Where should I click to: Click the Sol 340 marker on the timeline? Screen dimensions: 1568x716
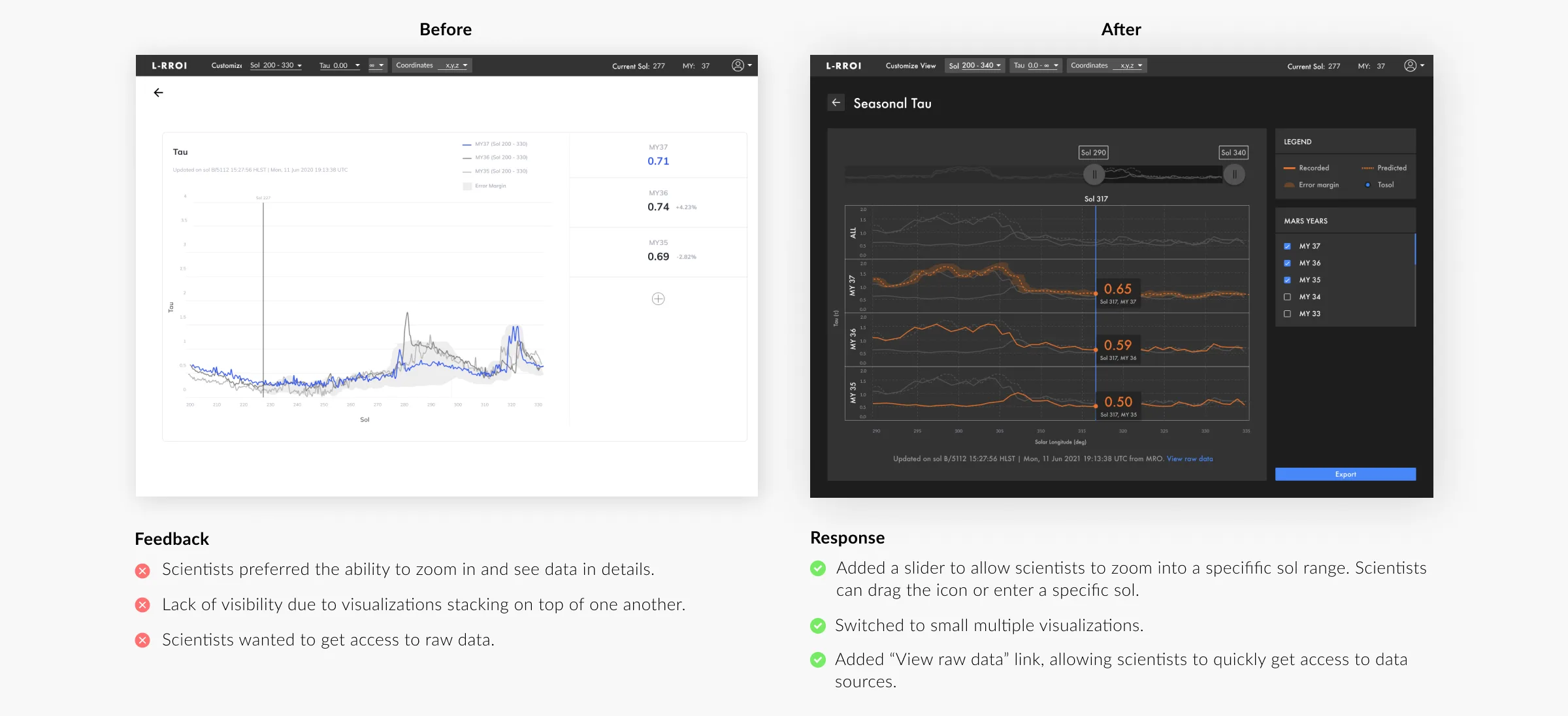(1233, 152)
